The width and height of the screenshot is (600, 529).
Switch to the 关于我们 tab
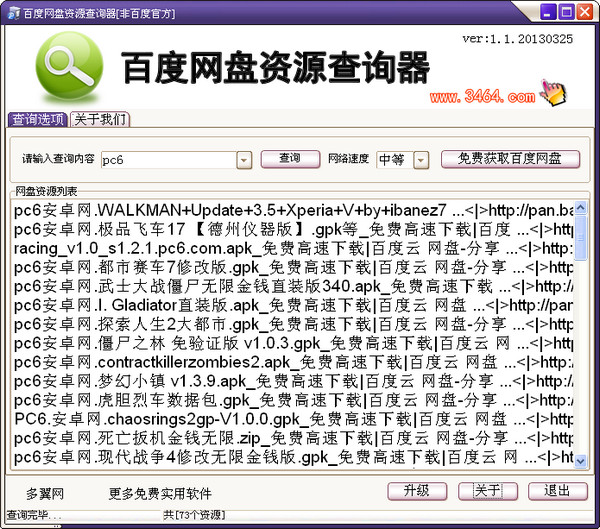pos(100,119)
